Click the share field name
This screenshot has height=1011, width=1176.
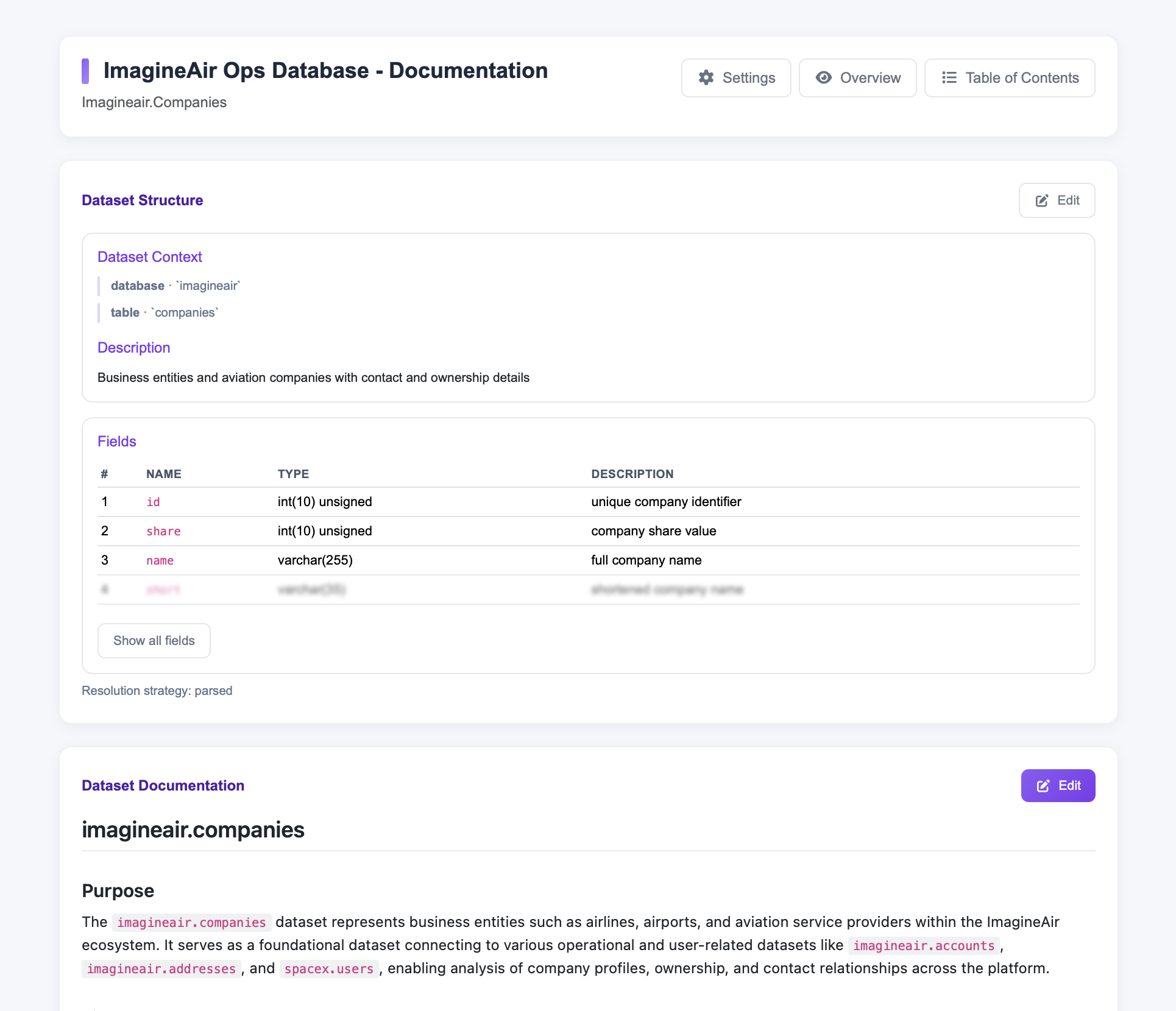click(163, 531)
